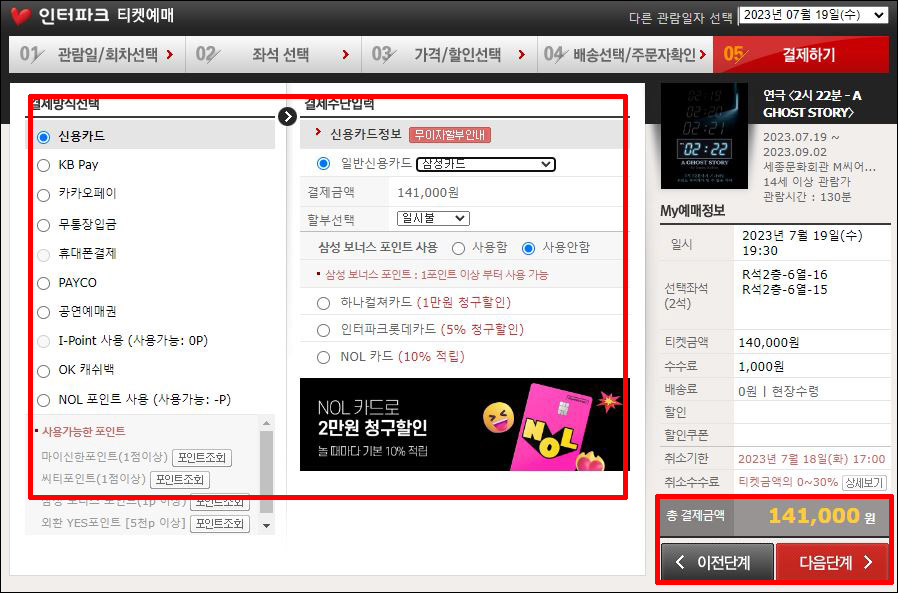Go to step 02 좌석 선택
The height and width of the screenshot is (593, 898).
(273, 54)
